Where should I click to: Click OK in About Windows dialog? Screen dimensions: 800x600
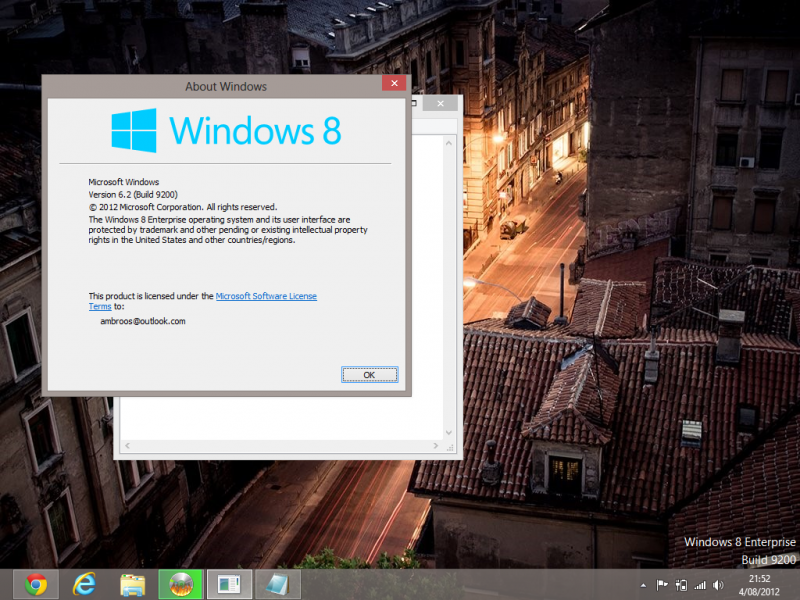pyautogui.click(x=369, y=374)
